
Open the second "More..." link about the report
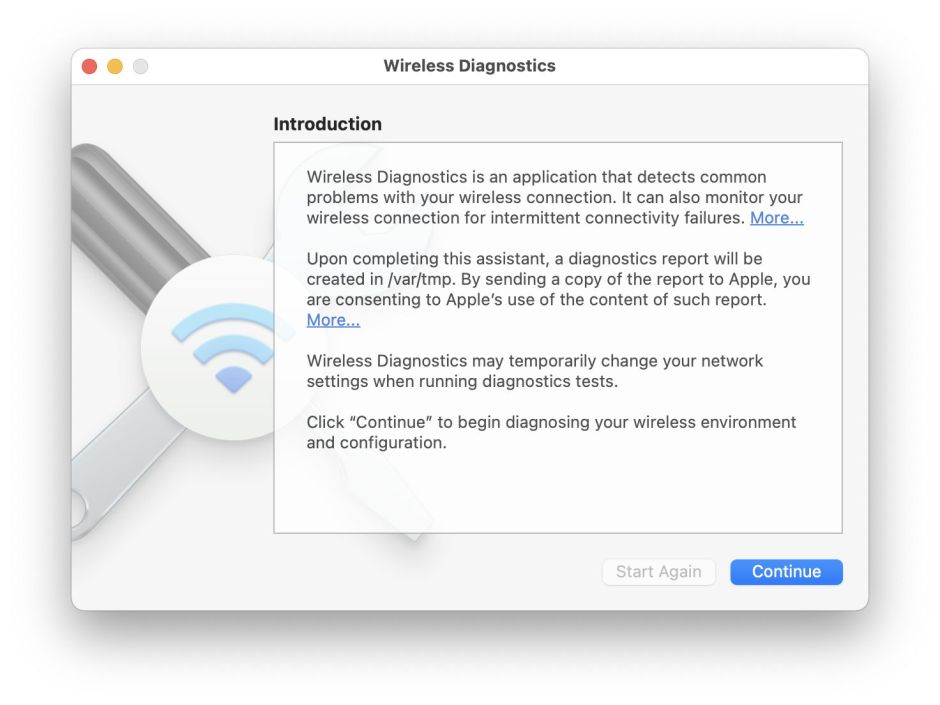(333, 320)
